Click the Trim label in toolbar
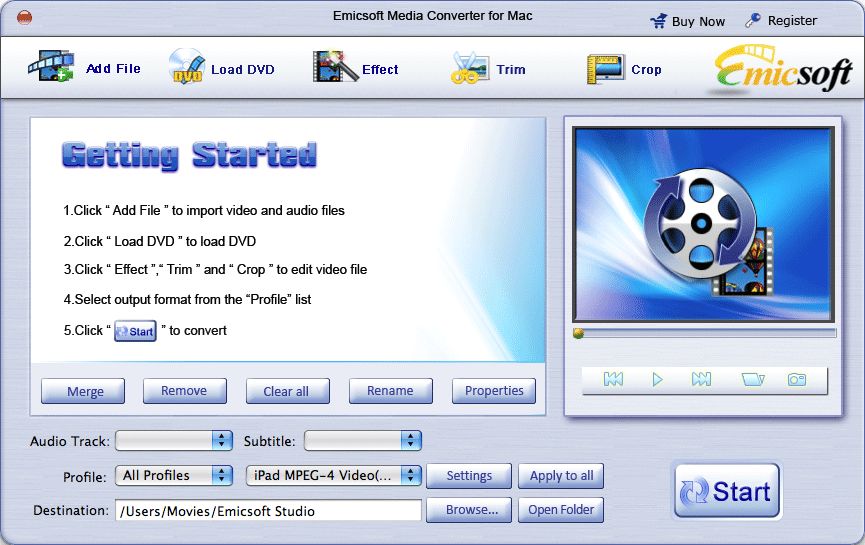865x545 pixels. (x=511, y=70)
